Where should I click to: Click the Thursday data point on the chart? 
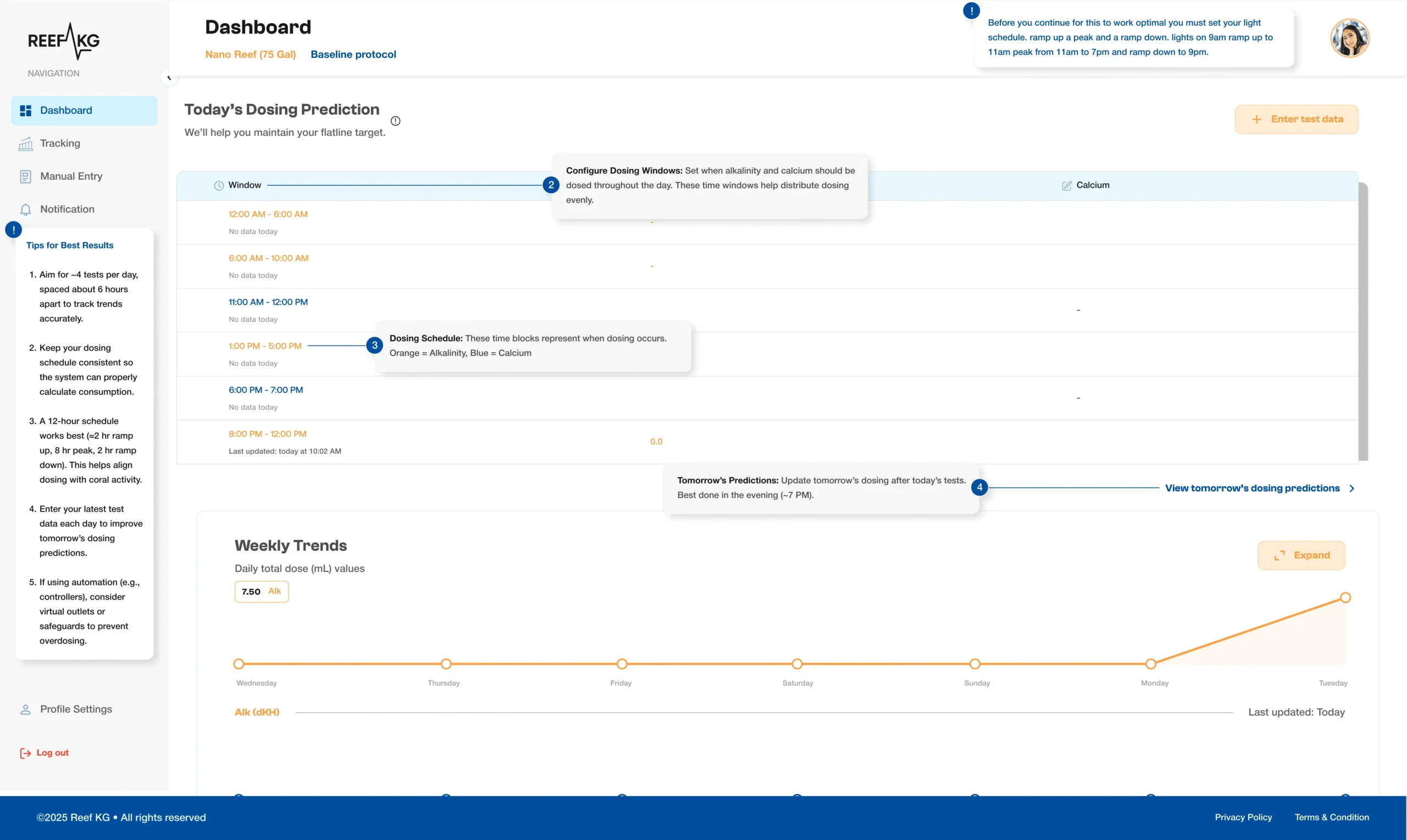[446, 664]
